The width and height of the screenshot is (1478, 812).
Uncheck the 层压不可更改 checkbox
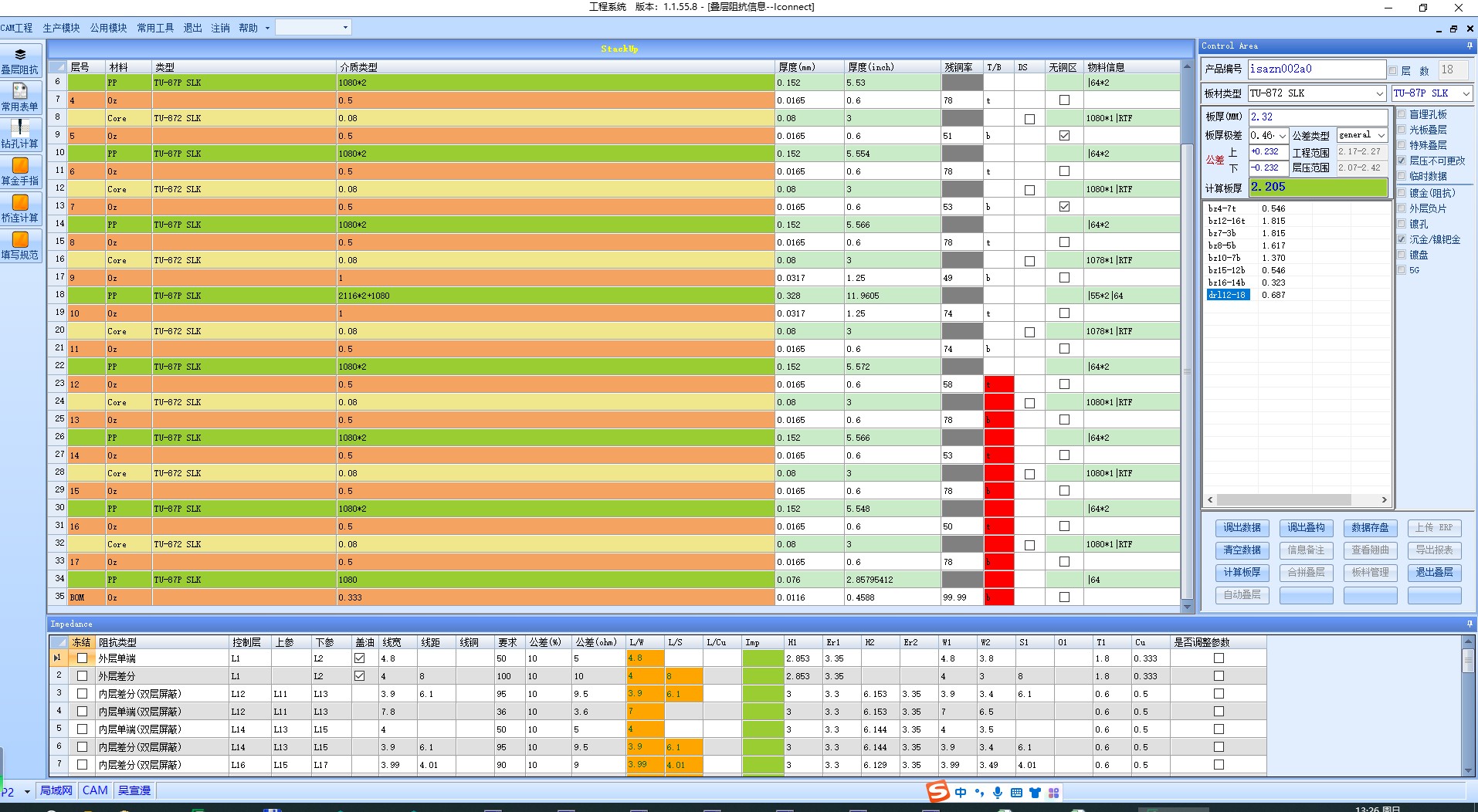1402,161
